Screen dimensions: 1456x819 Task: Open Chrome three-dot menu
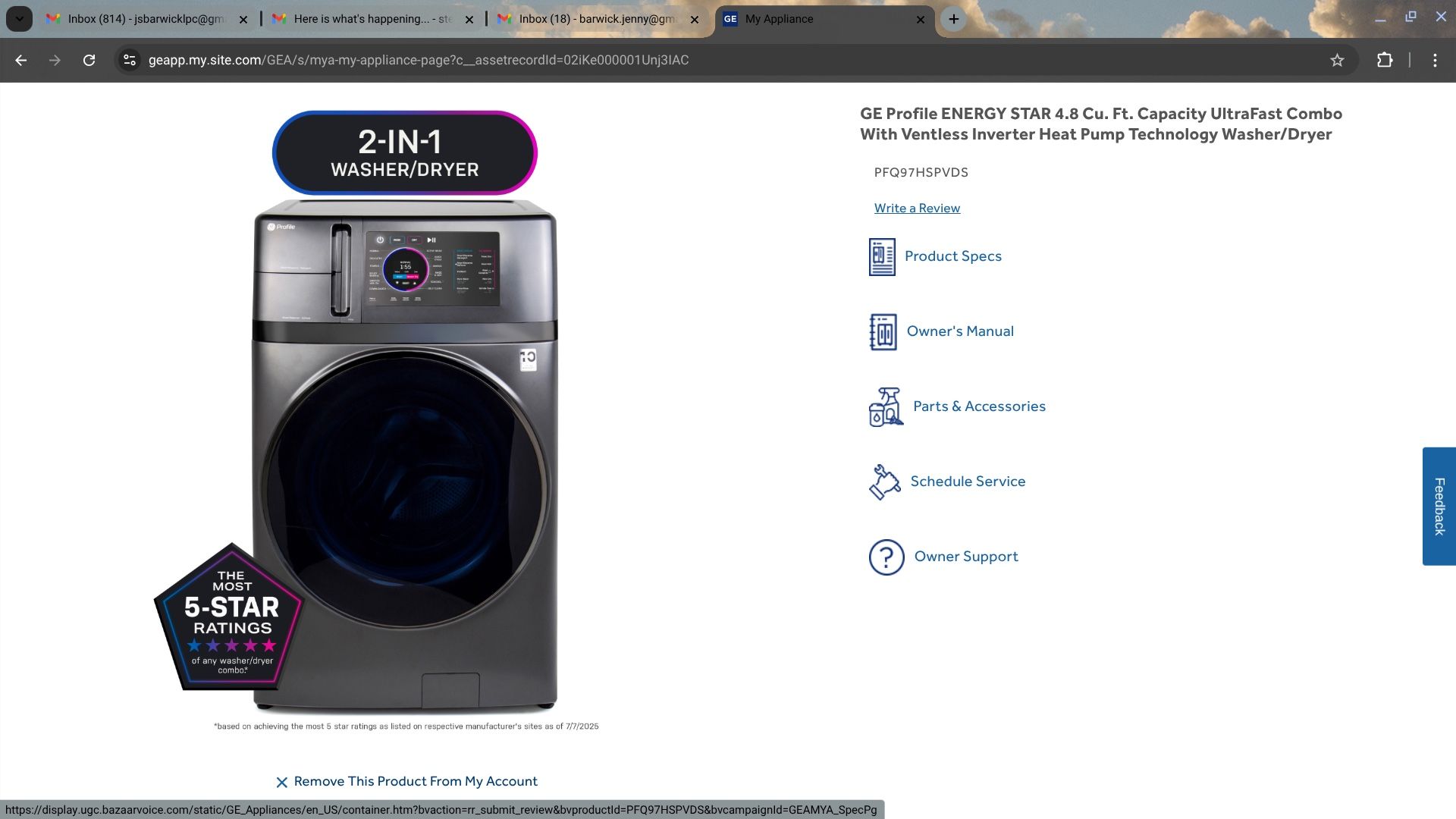coord(1435,60)
